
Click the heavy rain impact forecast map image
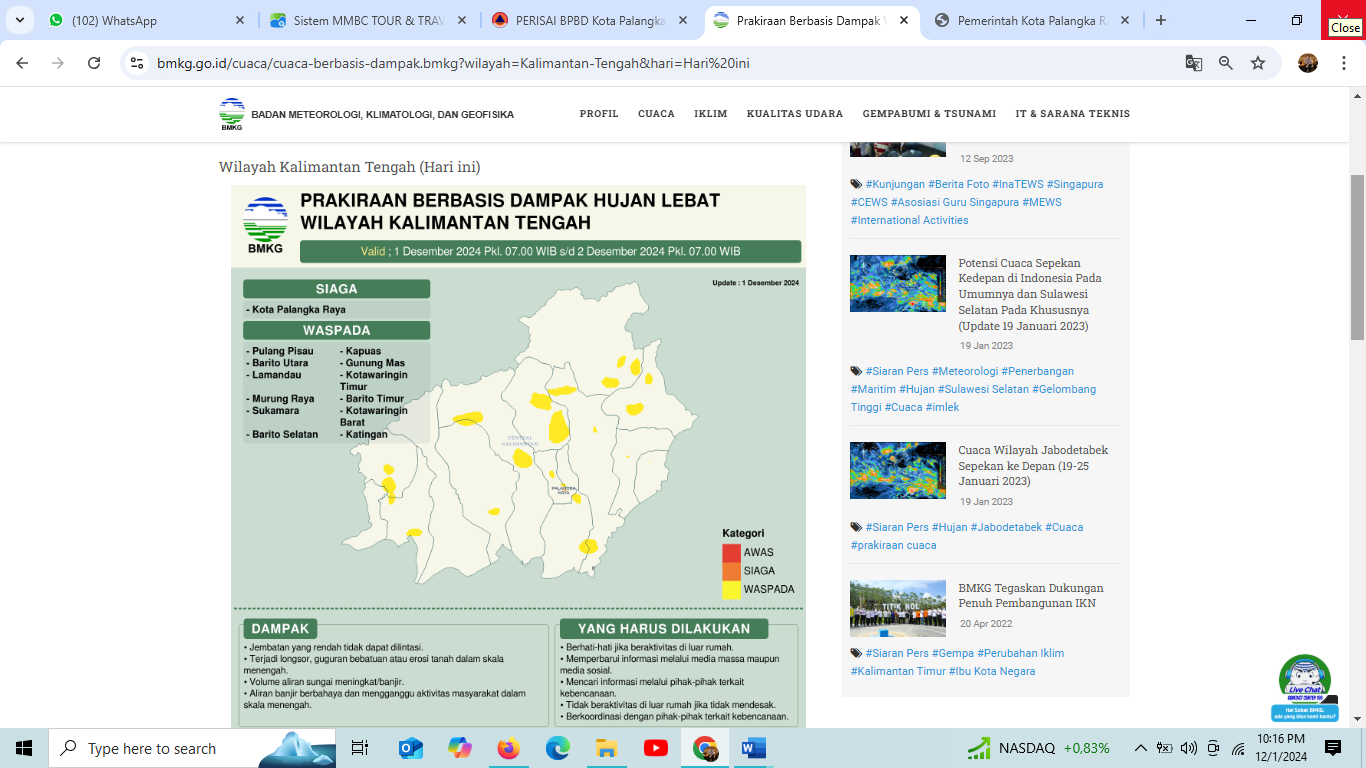518,456
